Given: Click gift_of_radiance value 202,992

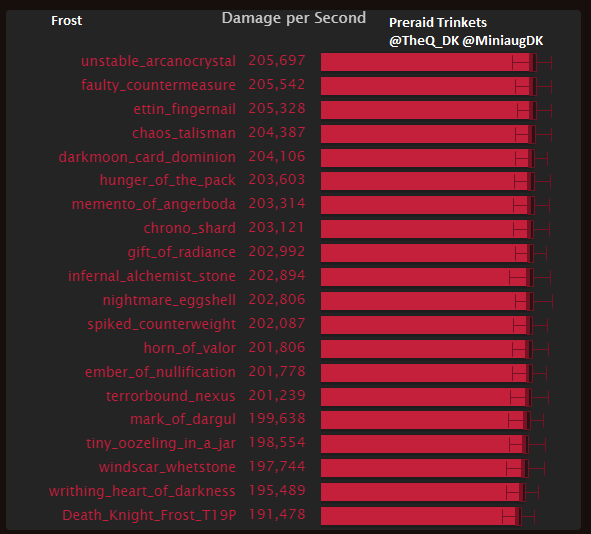Looking at the screenshot, I should pyautogui.click(x=277, y=251).
